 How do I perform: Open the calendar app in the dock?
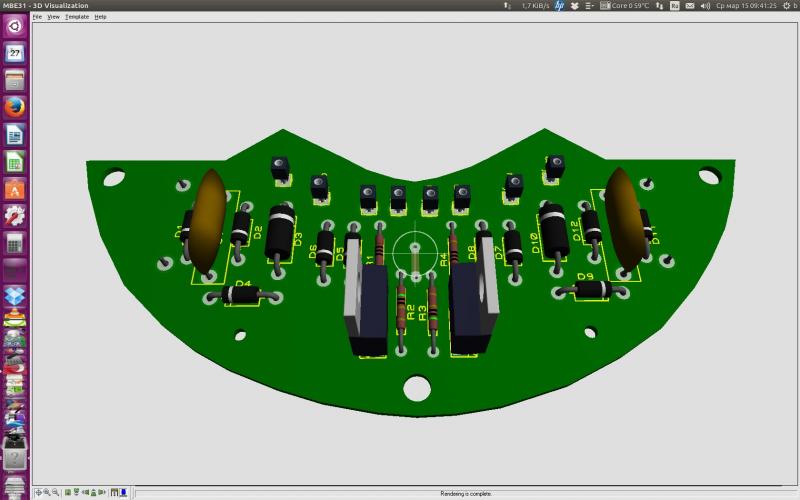coord(15,53)
